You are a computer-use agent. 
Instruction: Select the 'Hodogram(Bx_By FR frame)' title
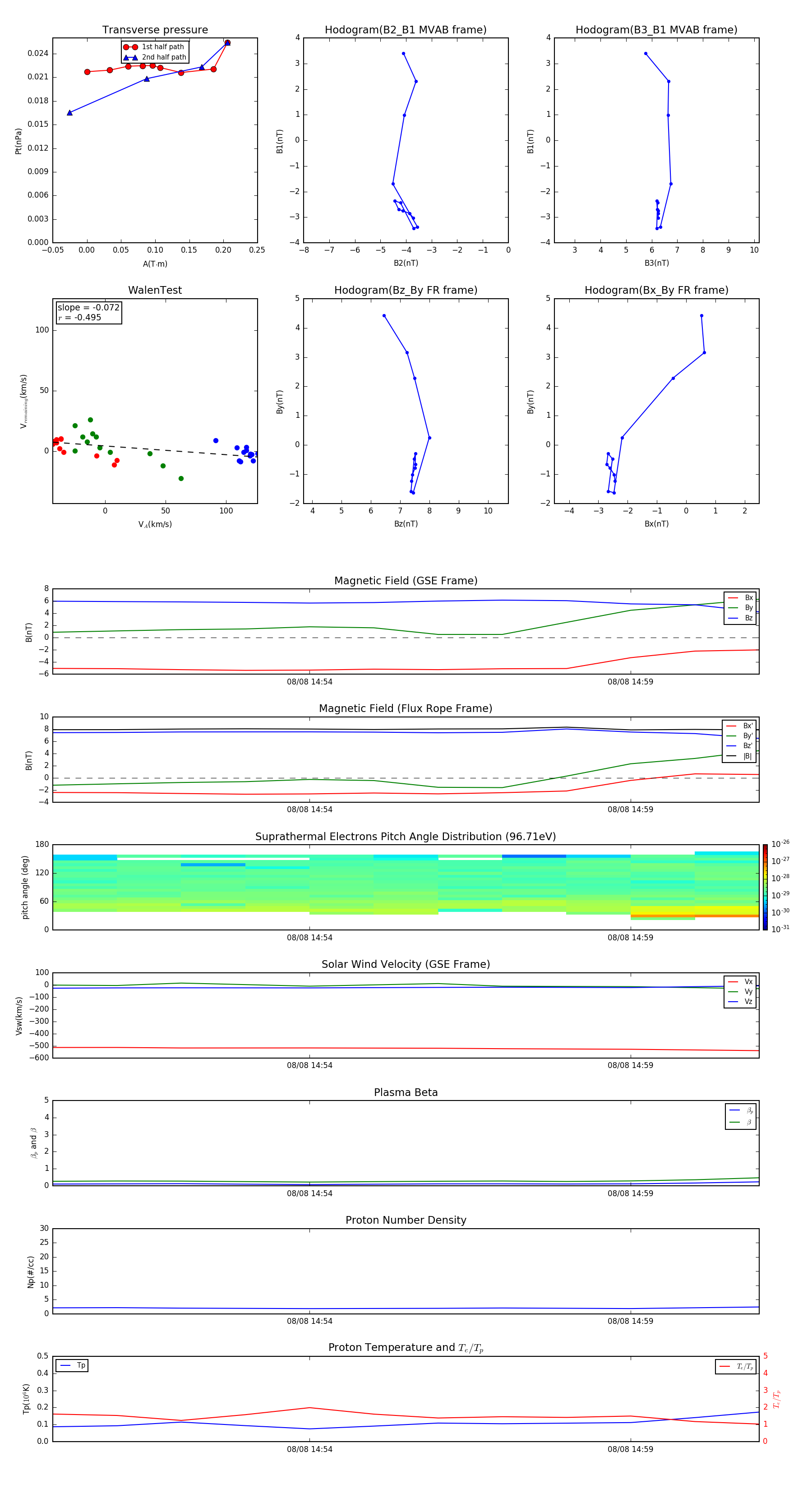pyautogui.click(x=656, y=290)
